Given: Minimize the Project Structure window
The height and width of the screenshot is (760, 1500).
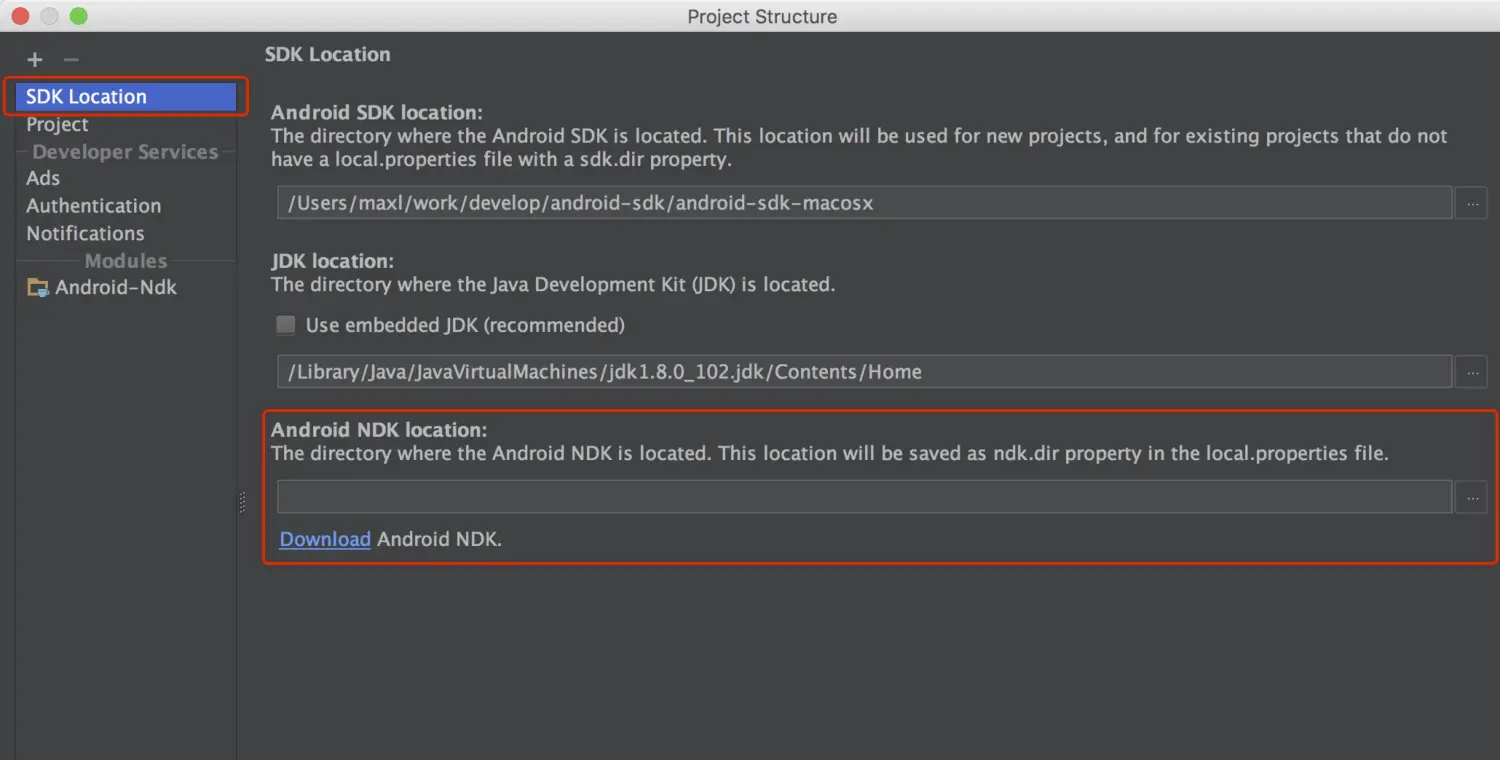Looking at the screenshot, I should [49, 16].
